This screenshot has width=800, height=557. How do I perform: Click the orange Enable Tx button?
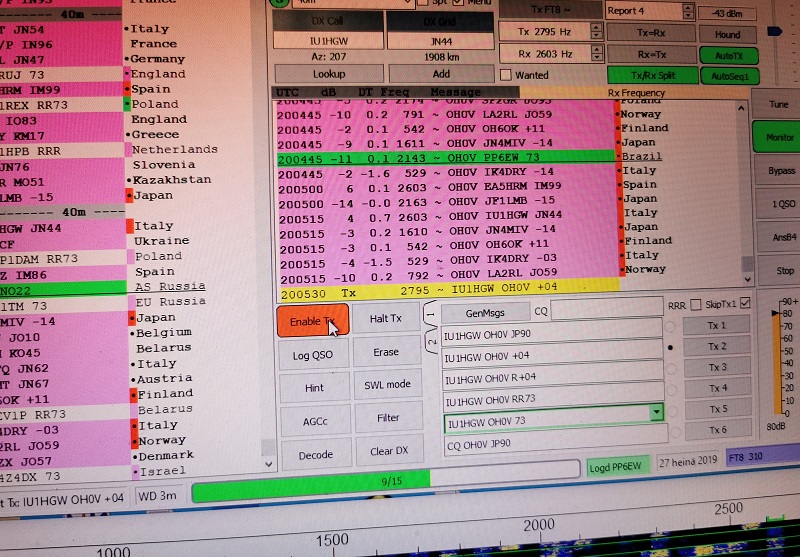click(x=313, y=321)
